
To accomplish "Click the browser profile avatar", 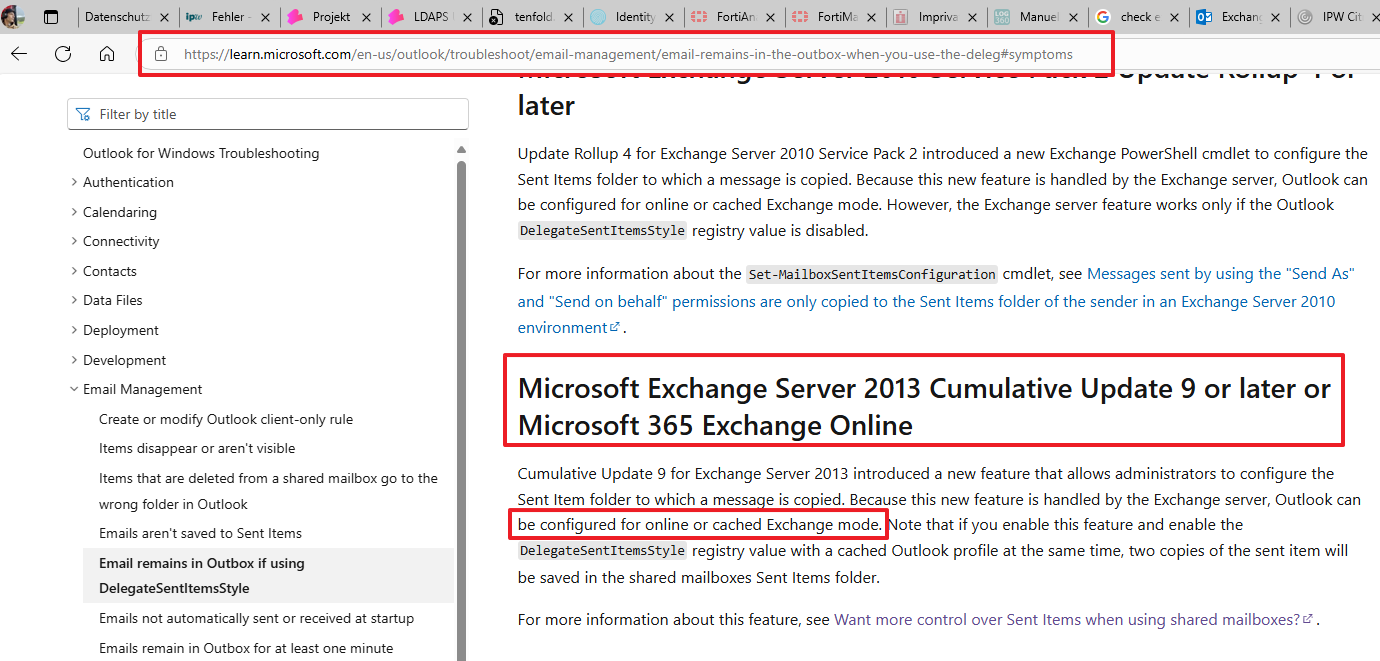I will click(x=14, y=16).
